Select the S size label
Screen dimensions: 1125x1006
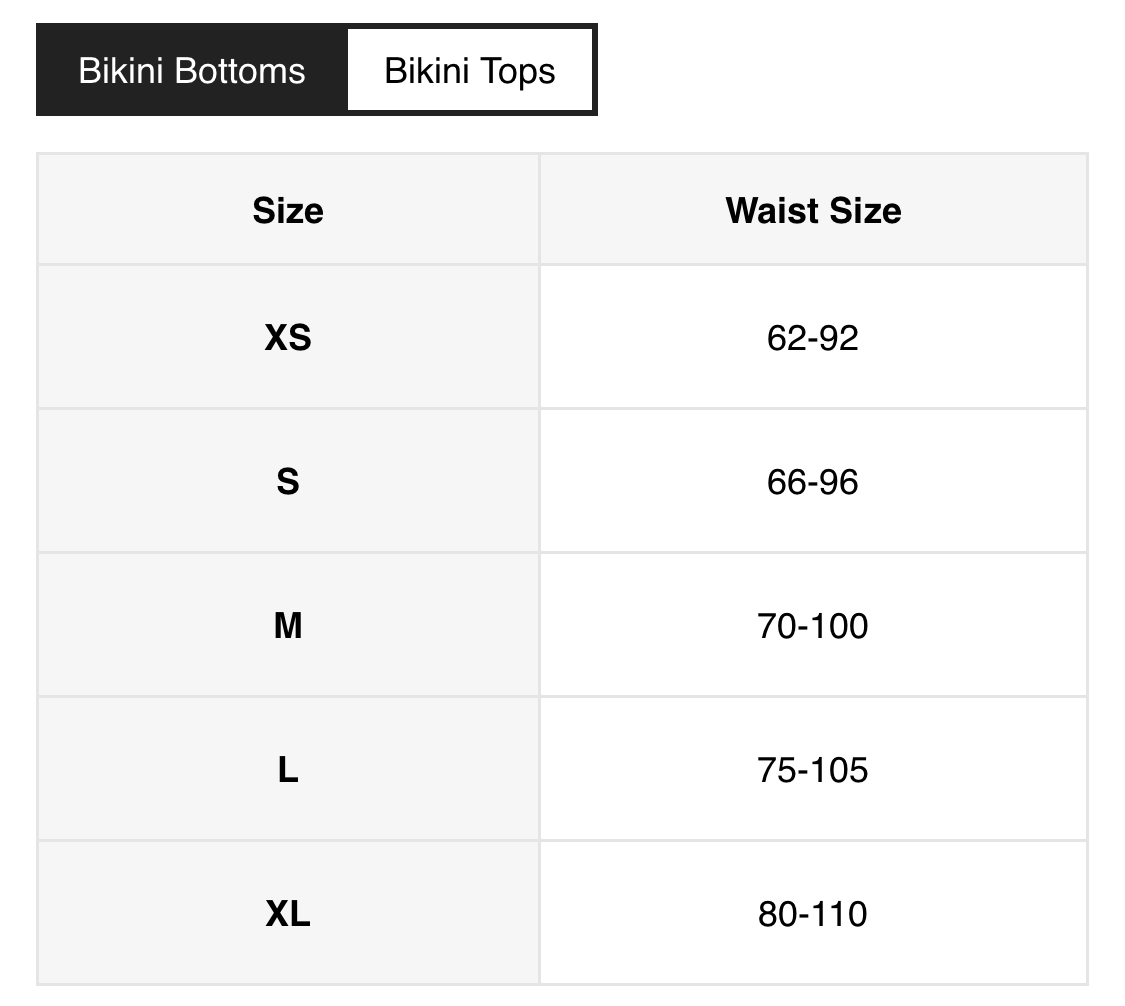(x=288, y=482)
